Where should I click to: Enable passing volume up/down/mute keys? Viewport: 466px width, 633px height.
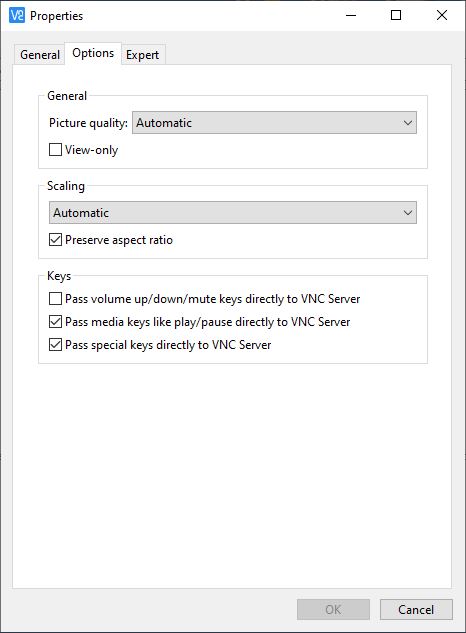(x=55, y=299)
